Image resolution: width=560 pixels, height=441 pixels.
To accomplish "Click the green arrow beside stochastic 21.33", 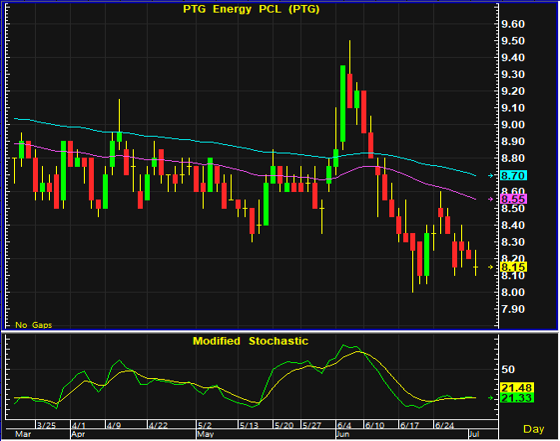I will point(491,397).
